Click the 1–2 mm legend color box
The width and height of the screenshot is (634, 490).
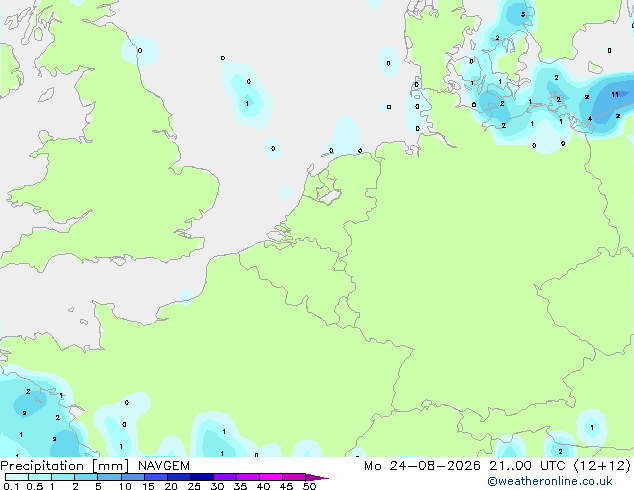tap(63, 477)
